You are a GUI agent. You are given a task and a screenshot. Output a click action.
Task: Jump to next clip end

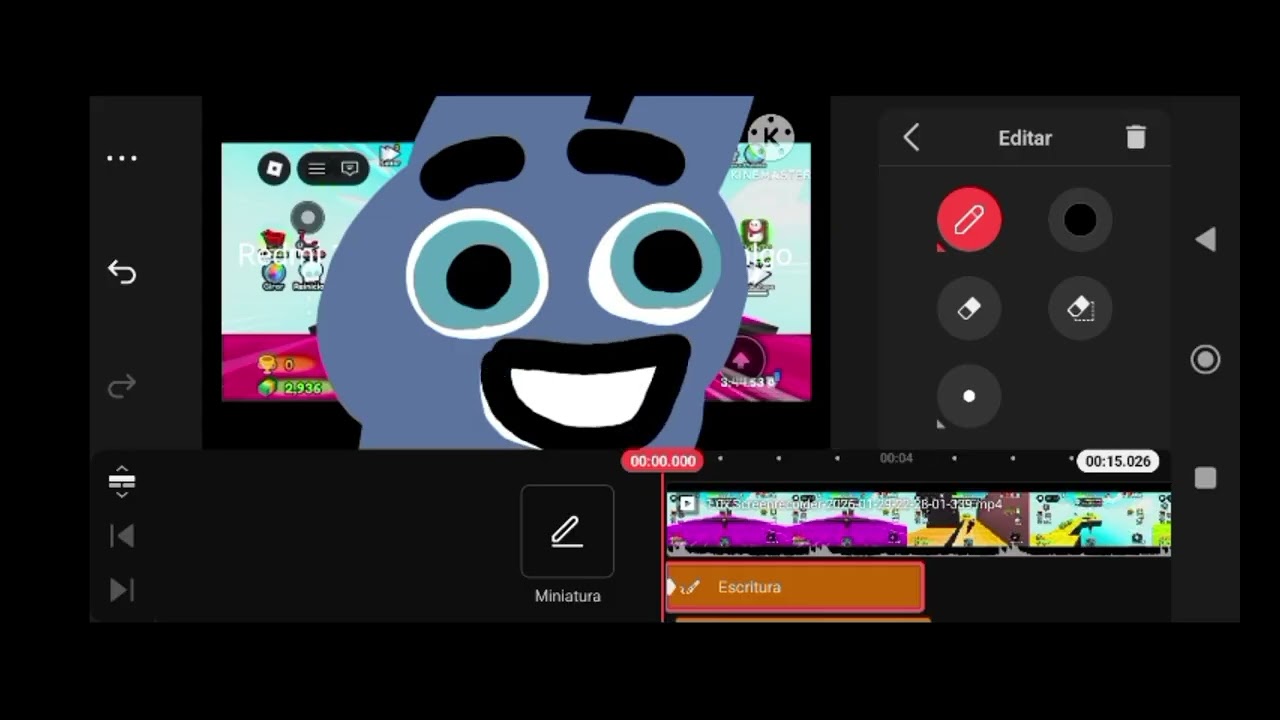coord(122,590)
